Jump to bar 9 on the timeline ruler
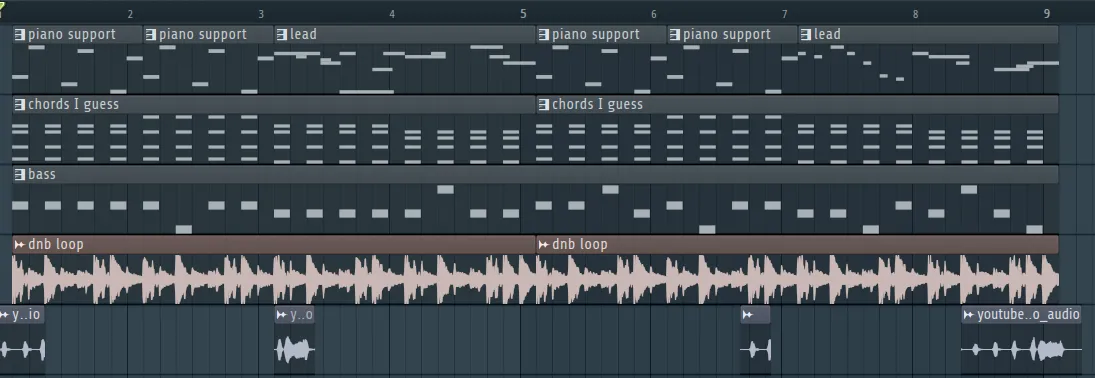 click(1047, 14)
